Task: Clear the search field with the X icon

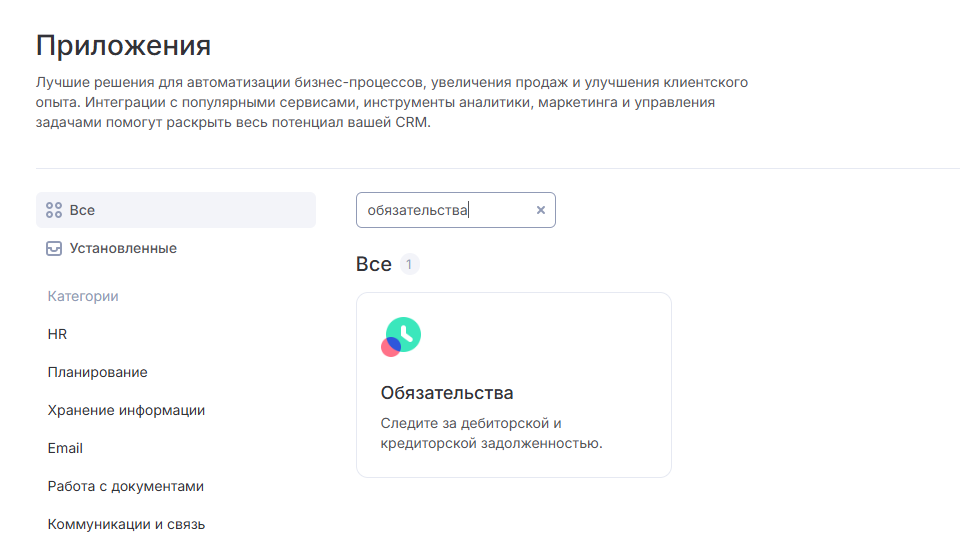Action: coord(541,210)
